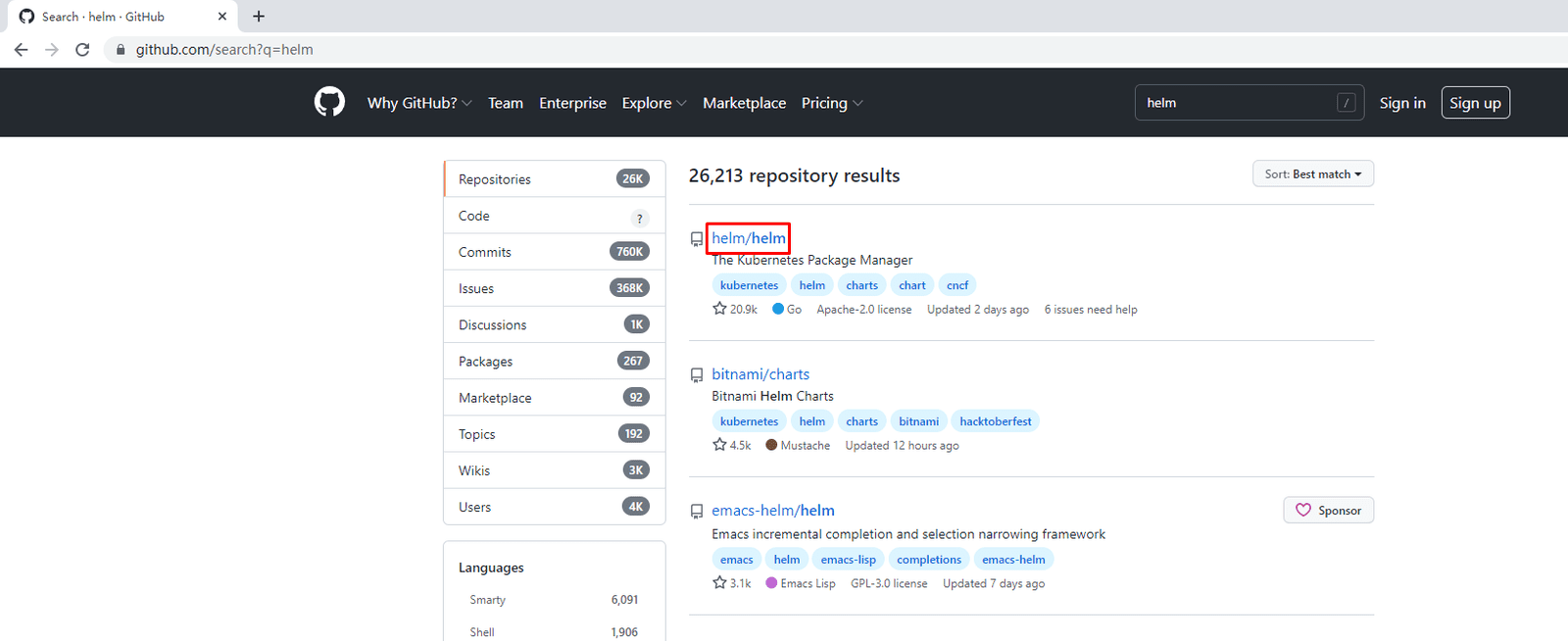Click the Emacs Lisp language dot
The height and width of the screenshot is (641, 1568).
tap(771, 583)
